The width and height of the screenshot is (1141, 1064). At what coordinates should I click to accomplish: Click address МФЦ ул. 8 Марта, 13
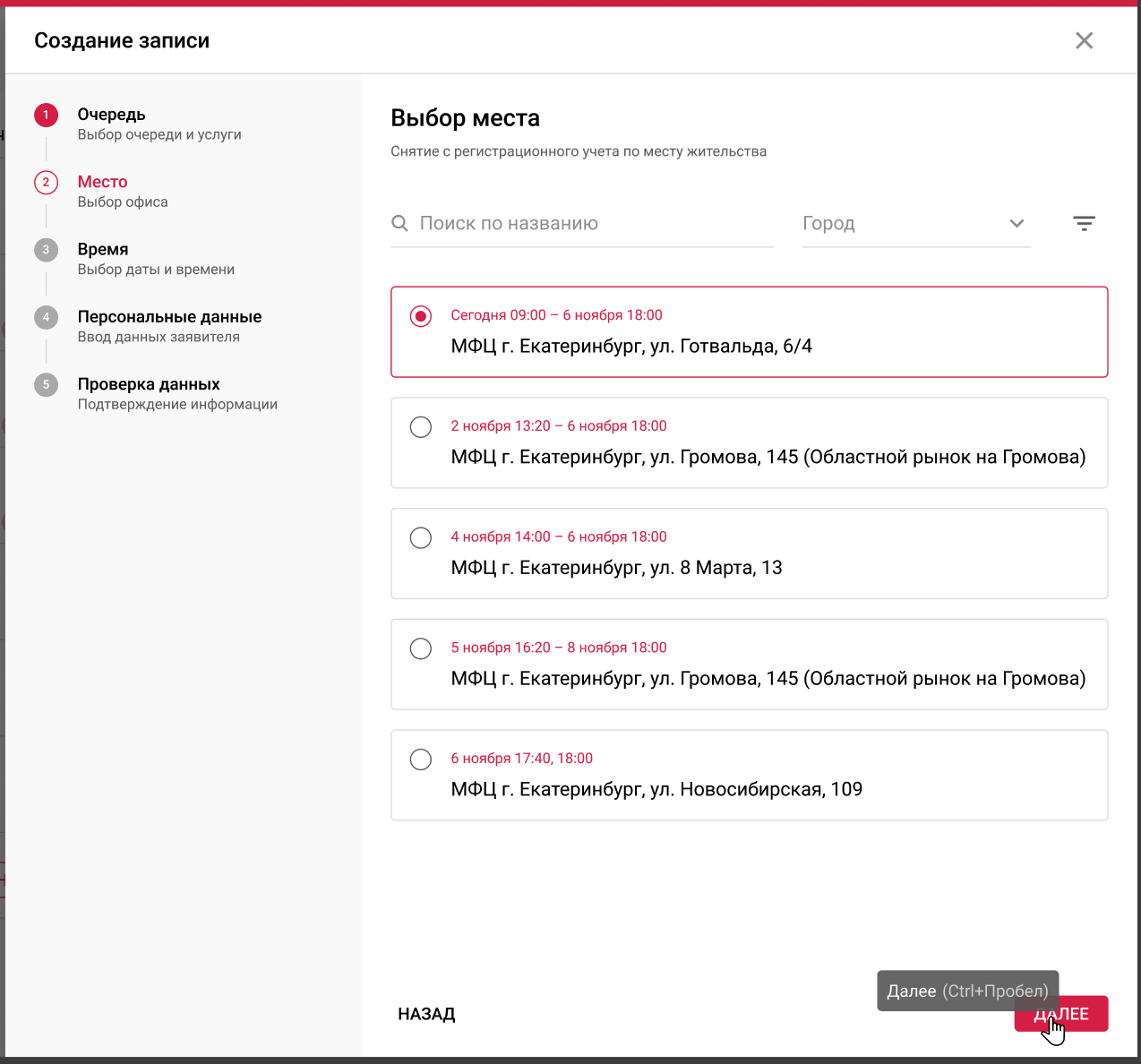click(x=616, y=568)
